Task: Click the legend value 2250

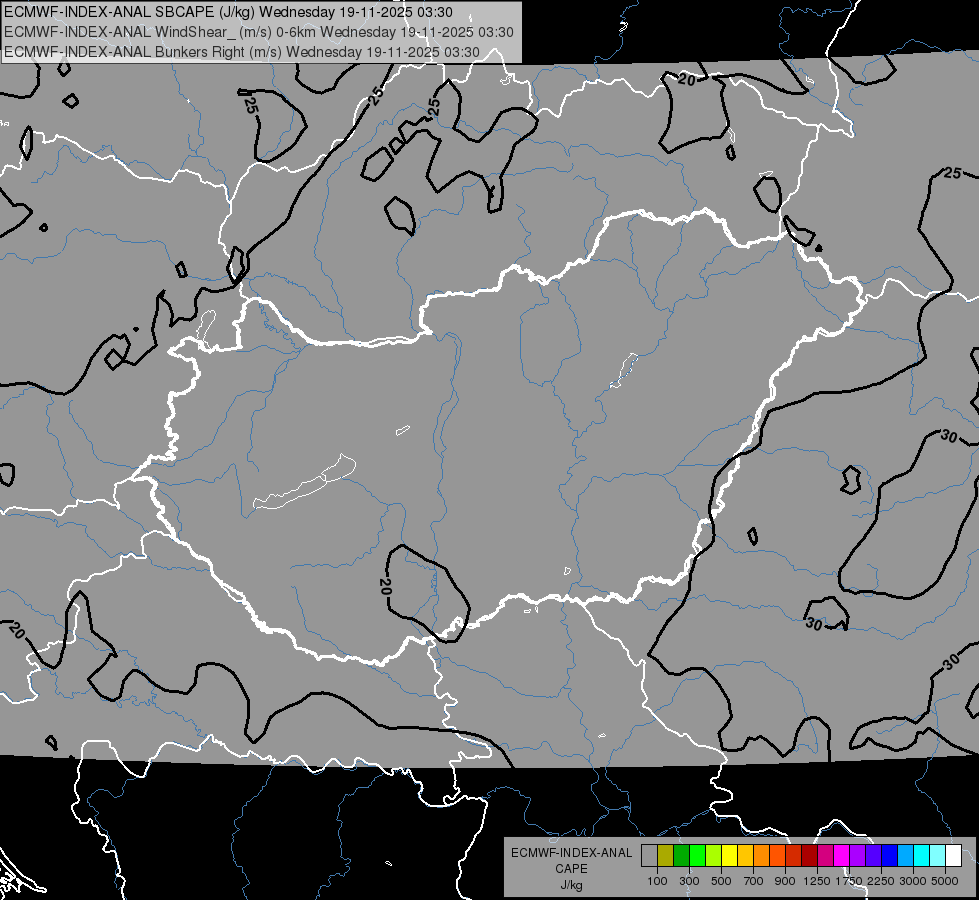Action: 881,881
